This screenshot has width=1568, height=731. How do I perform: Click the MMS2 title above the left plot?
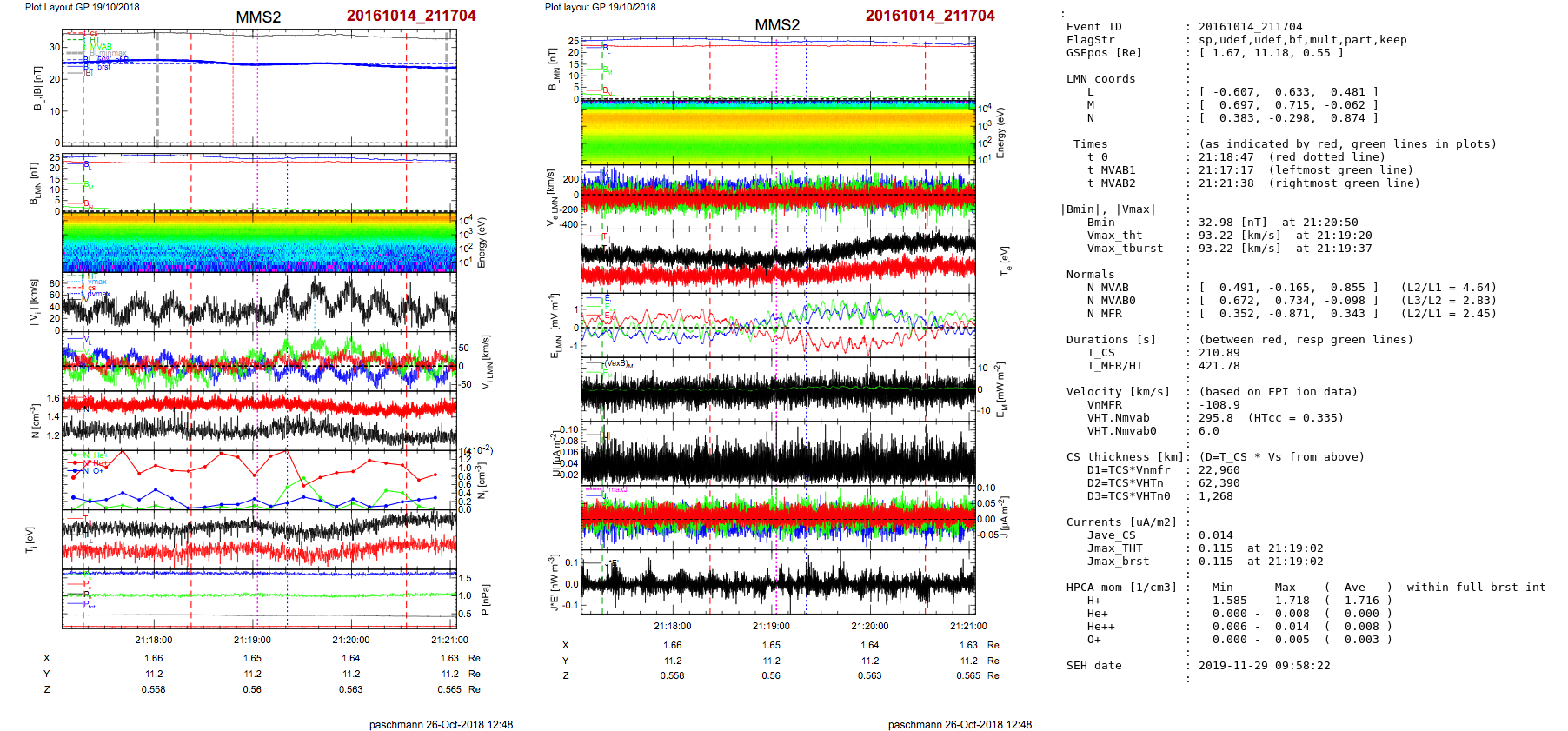[x=258, y=17]
